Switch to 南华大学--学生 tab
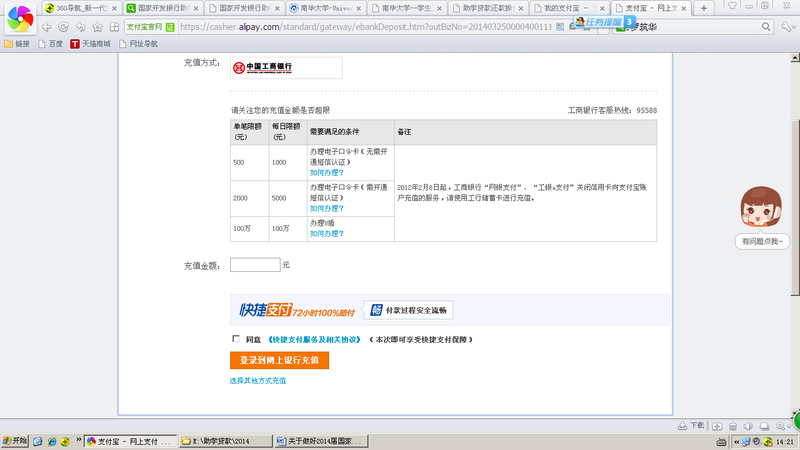The image size is (800, 450). pyautogui.click(x=407, y=8)
